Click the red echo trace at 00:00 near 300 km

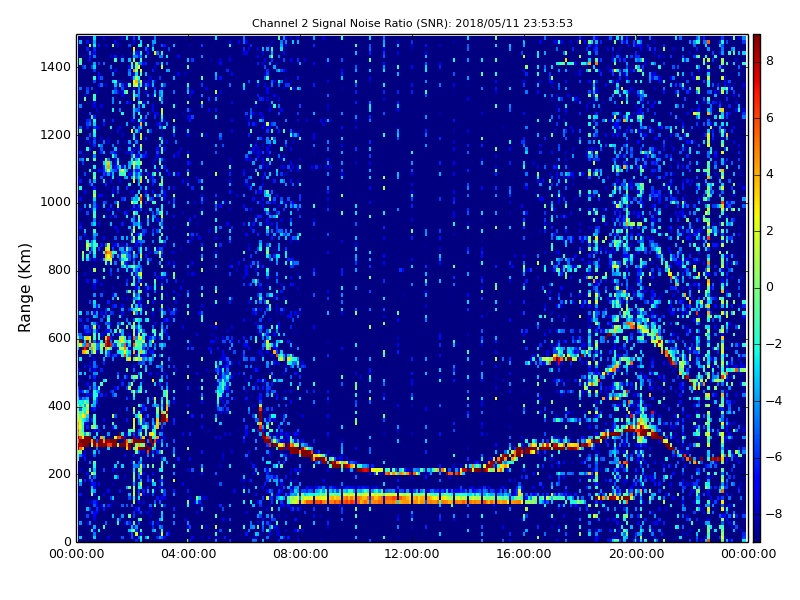[x=116, y=442]
